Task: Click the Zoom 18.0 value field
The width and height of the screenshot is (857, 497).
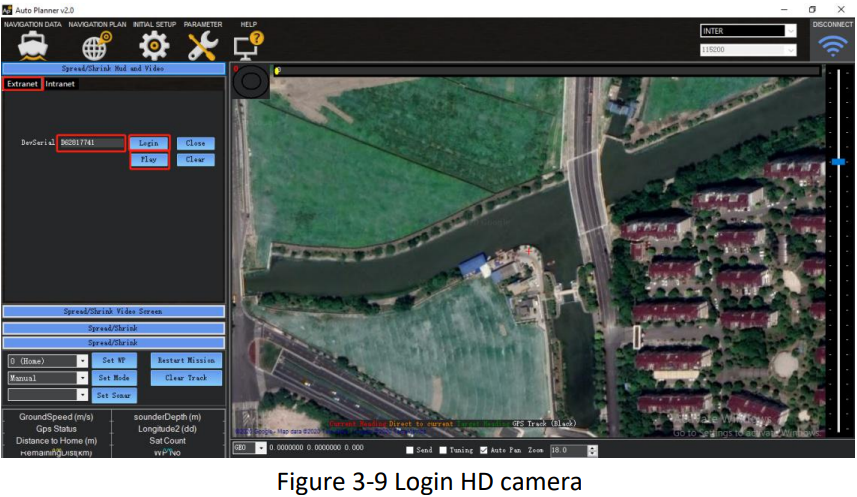Action: [568, 450]
